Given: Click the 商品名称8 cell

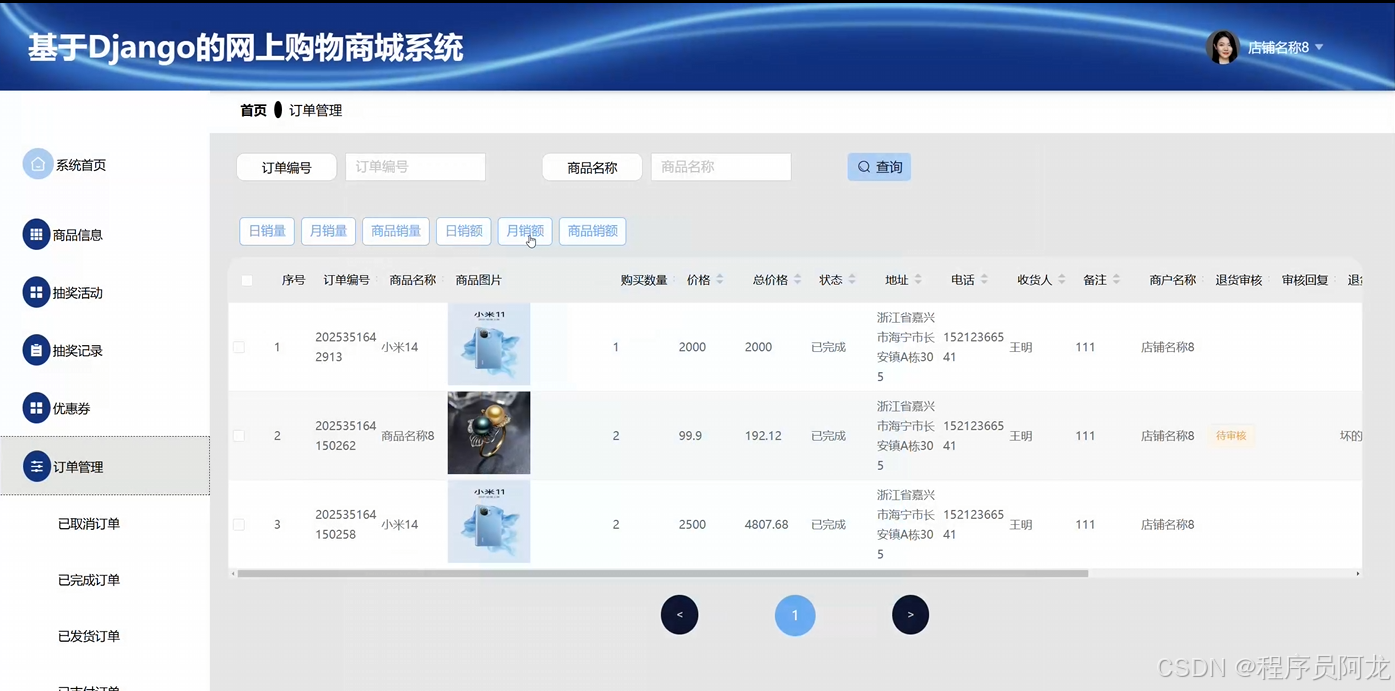Looking at the screenshot, I should tap(408, 436).
